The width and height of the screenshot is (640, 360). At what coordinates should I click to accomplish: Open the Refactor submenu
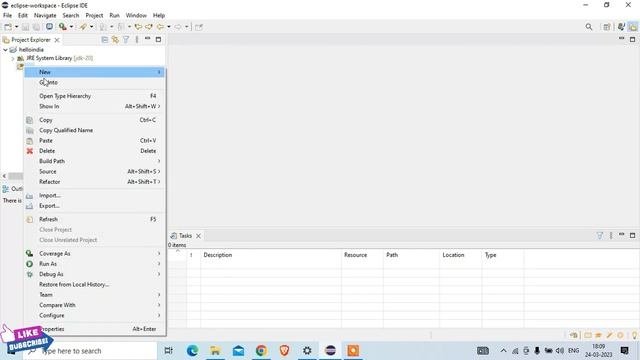coord(94,182)
